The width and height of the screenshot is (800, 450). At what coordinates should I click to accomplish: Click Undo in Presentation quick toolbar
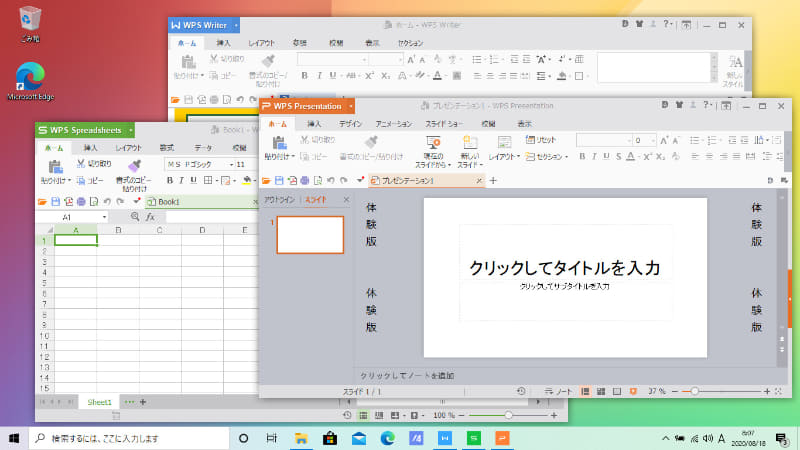click(331, 181)
